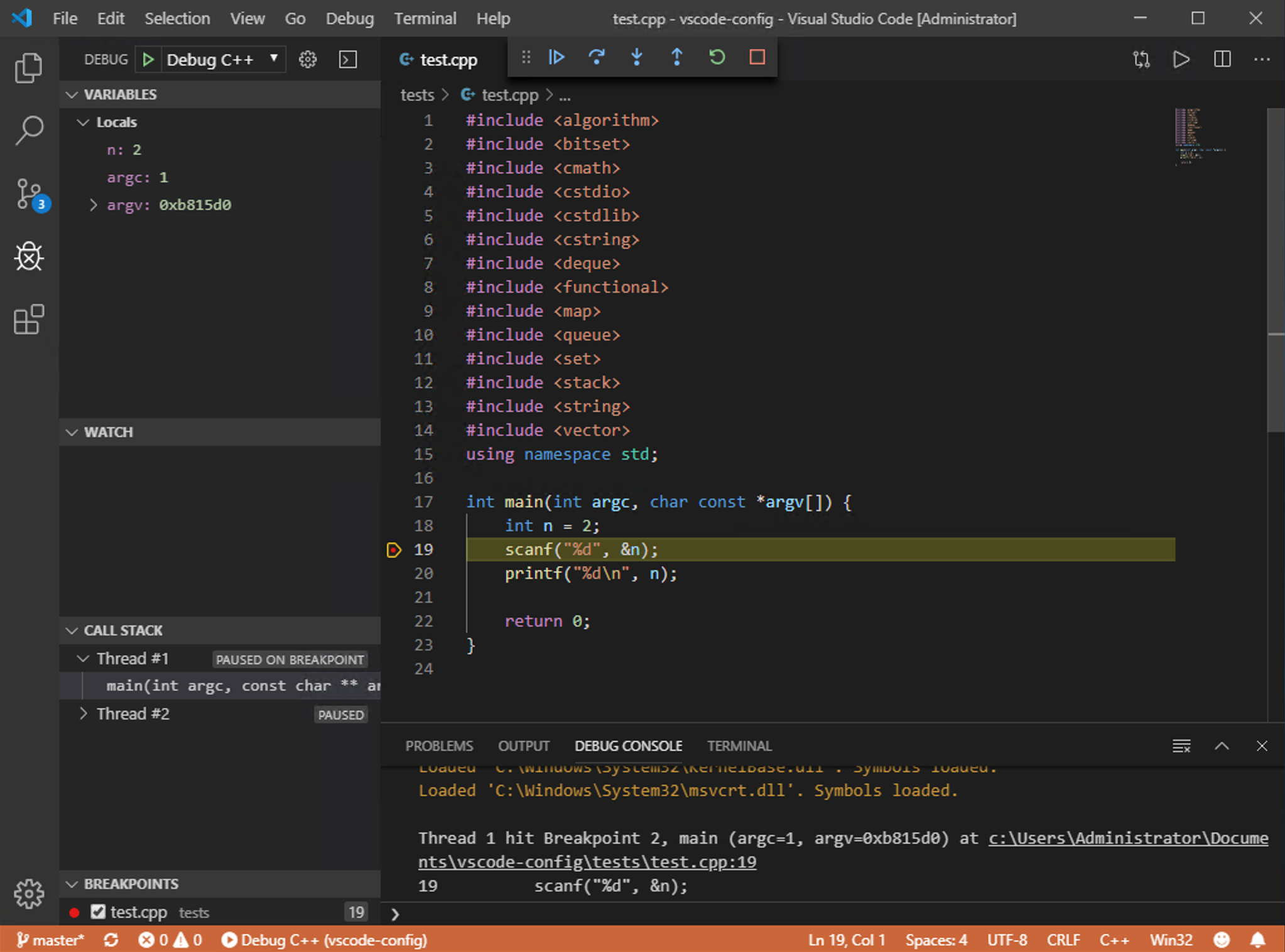This screenshot has width=1285, height=952.
Task: Switch to the PROBLEMS panel tab
Action: coord(438,746)
